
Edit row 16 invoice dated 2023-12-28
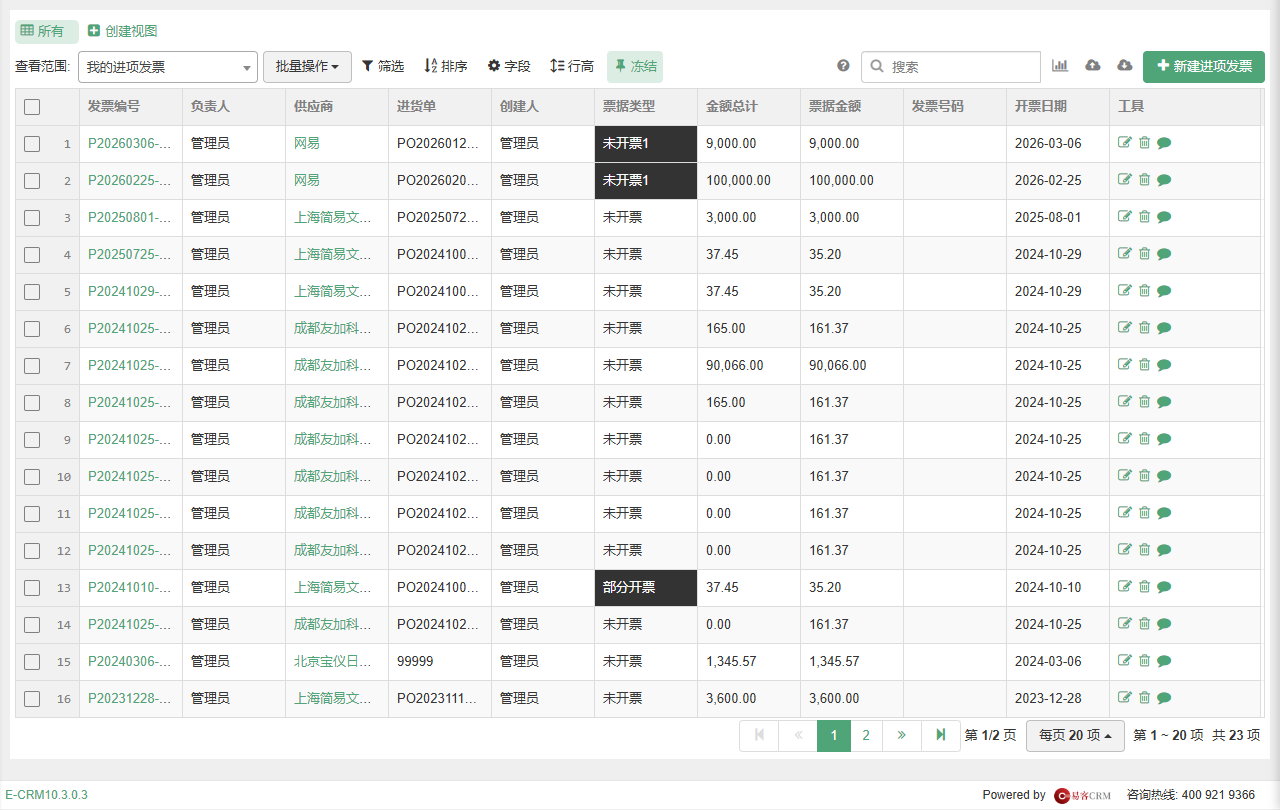pyautogui.click(x=1125, y=698)
